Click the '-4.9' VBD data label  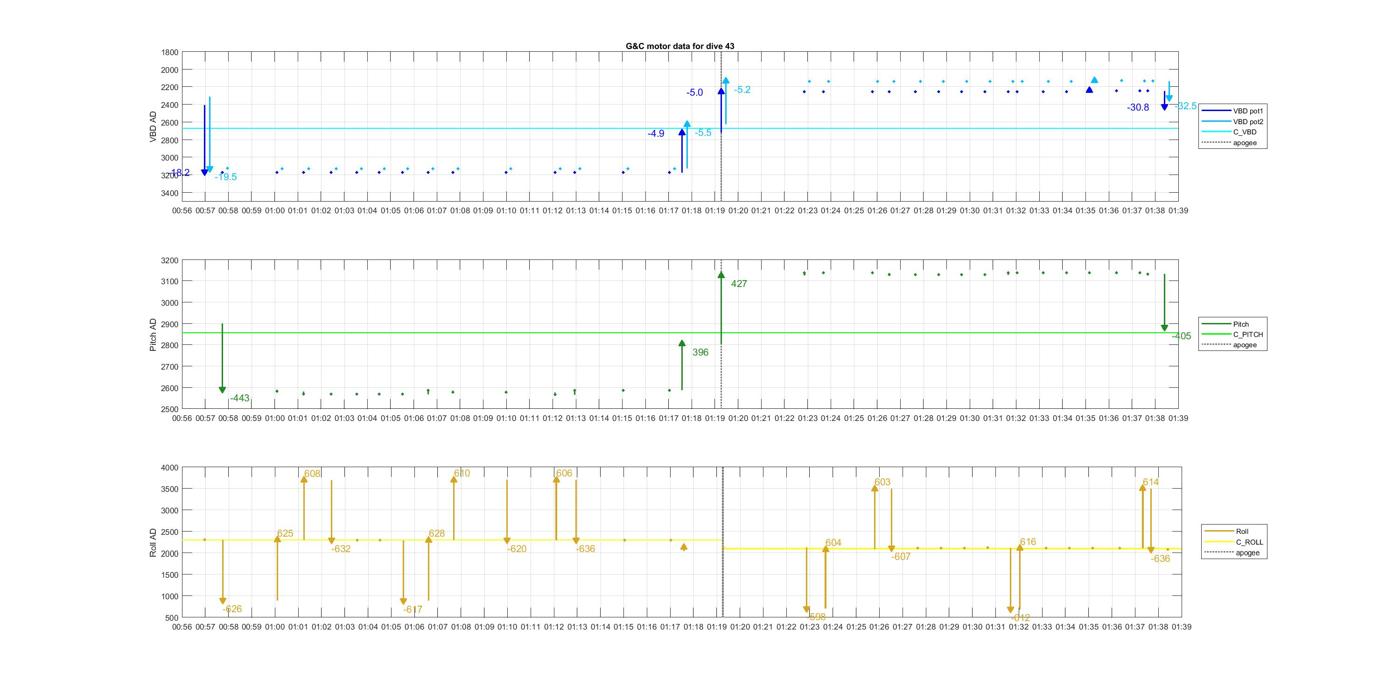point(656,133)
